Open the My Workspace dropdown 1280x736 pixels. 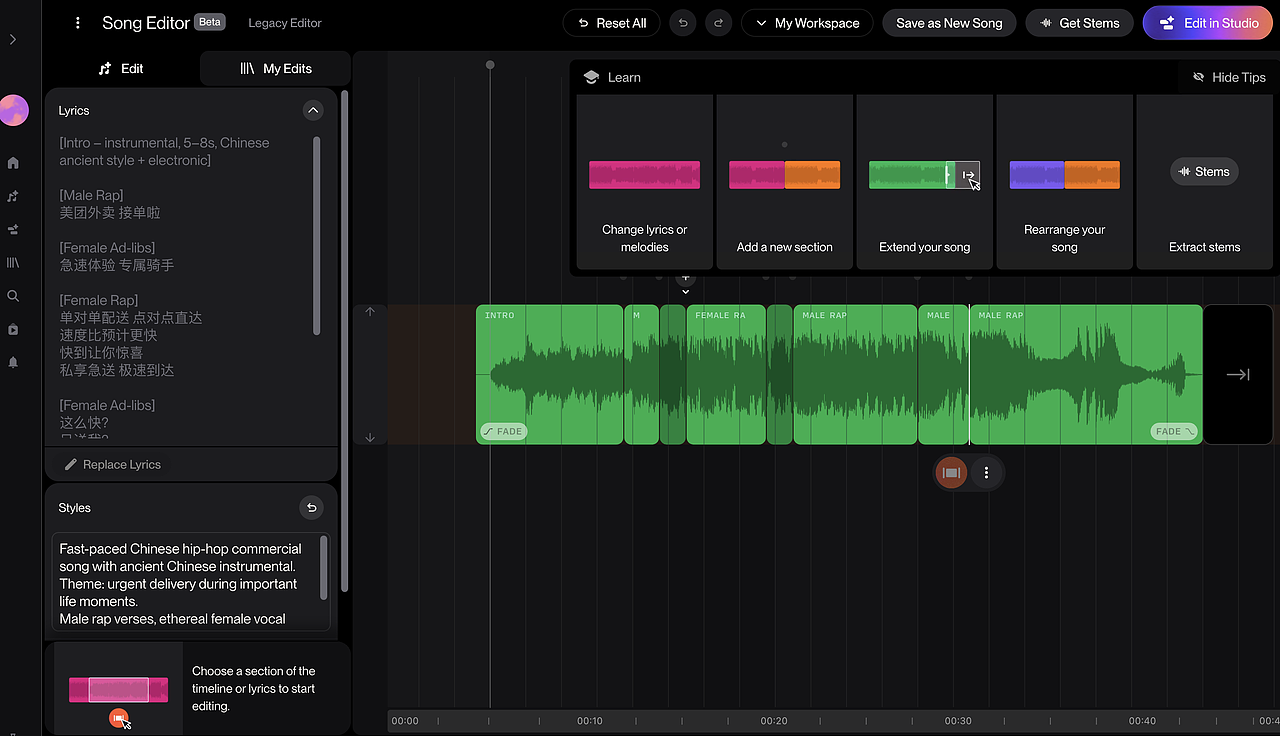[x=807, y=23]
